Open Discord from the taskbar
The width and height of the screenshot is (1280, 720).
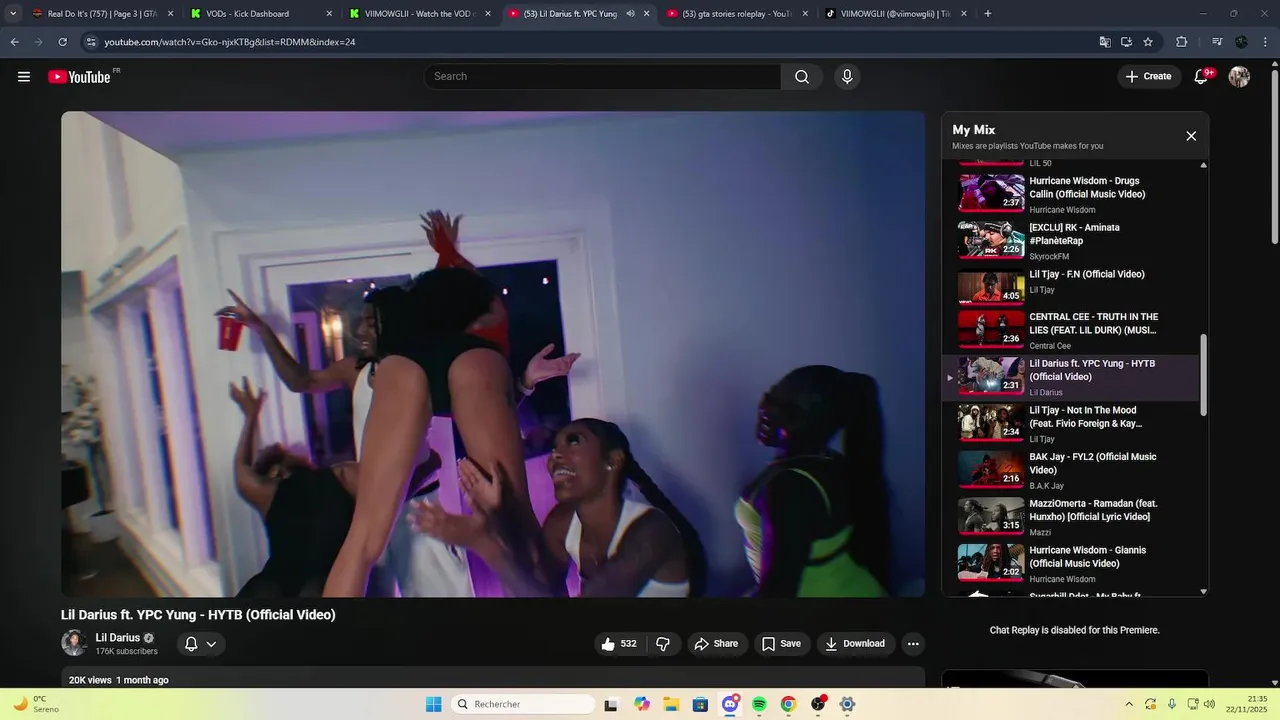tap(730, 704)
